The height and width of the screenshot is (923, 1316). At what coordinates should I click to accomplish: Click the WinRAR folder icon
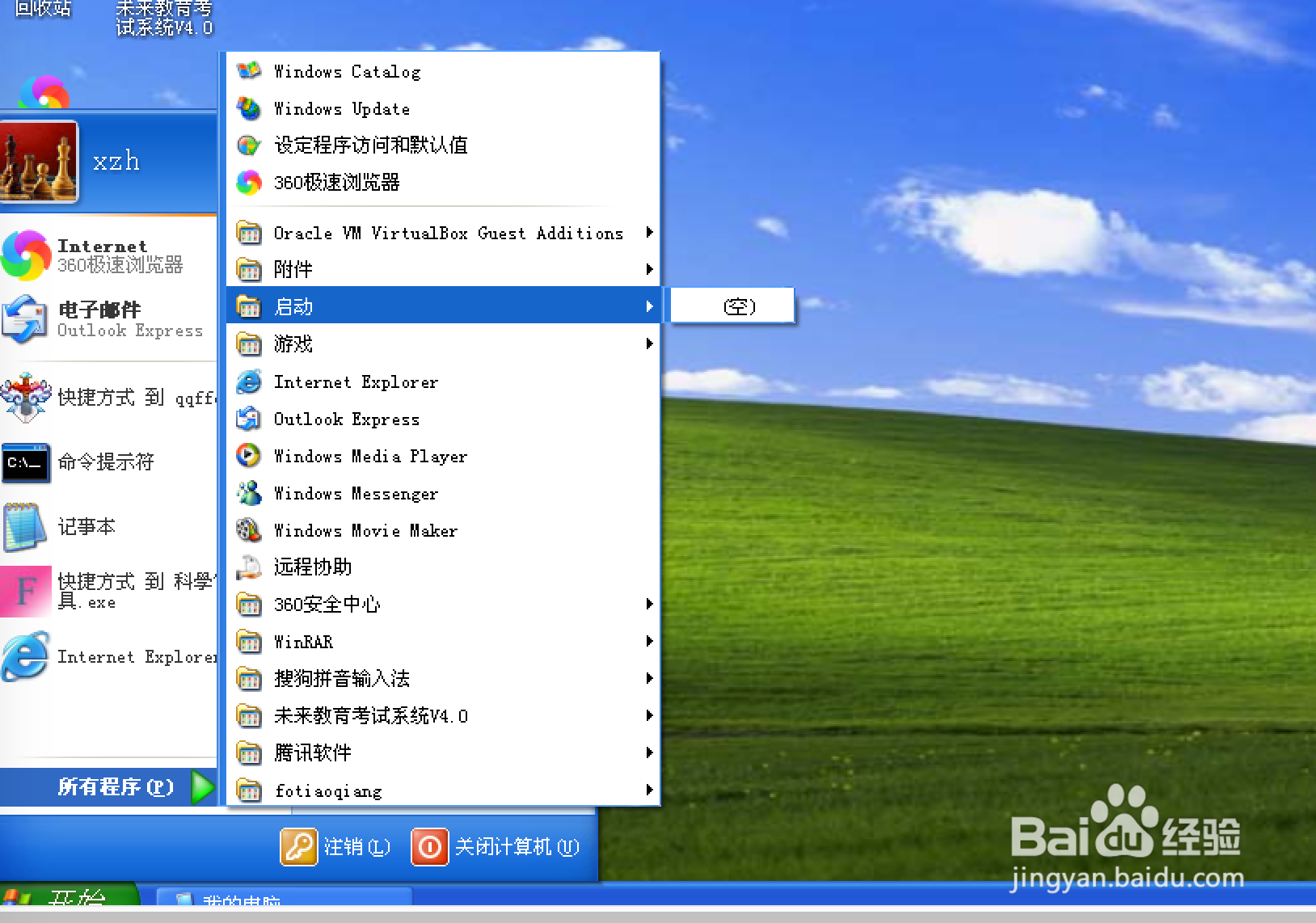(x=249, y=642)
